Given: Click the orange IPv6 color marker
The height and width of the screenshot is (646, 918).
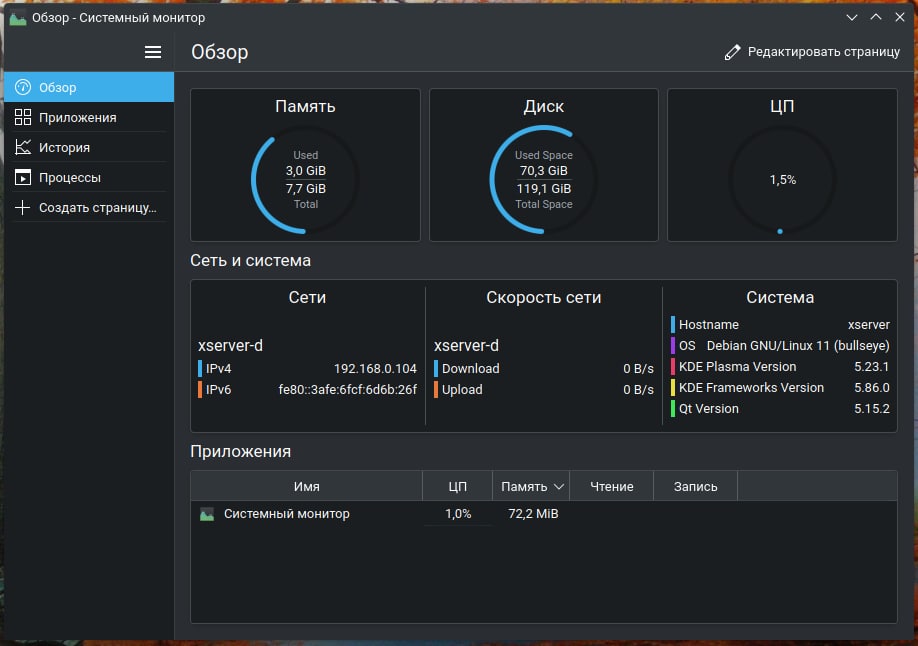Looking at the screenshot, I should click(x=200, y=389).
